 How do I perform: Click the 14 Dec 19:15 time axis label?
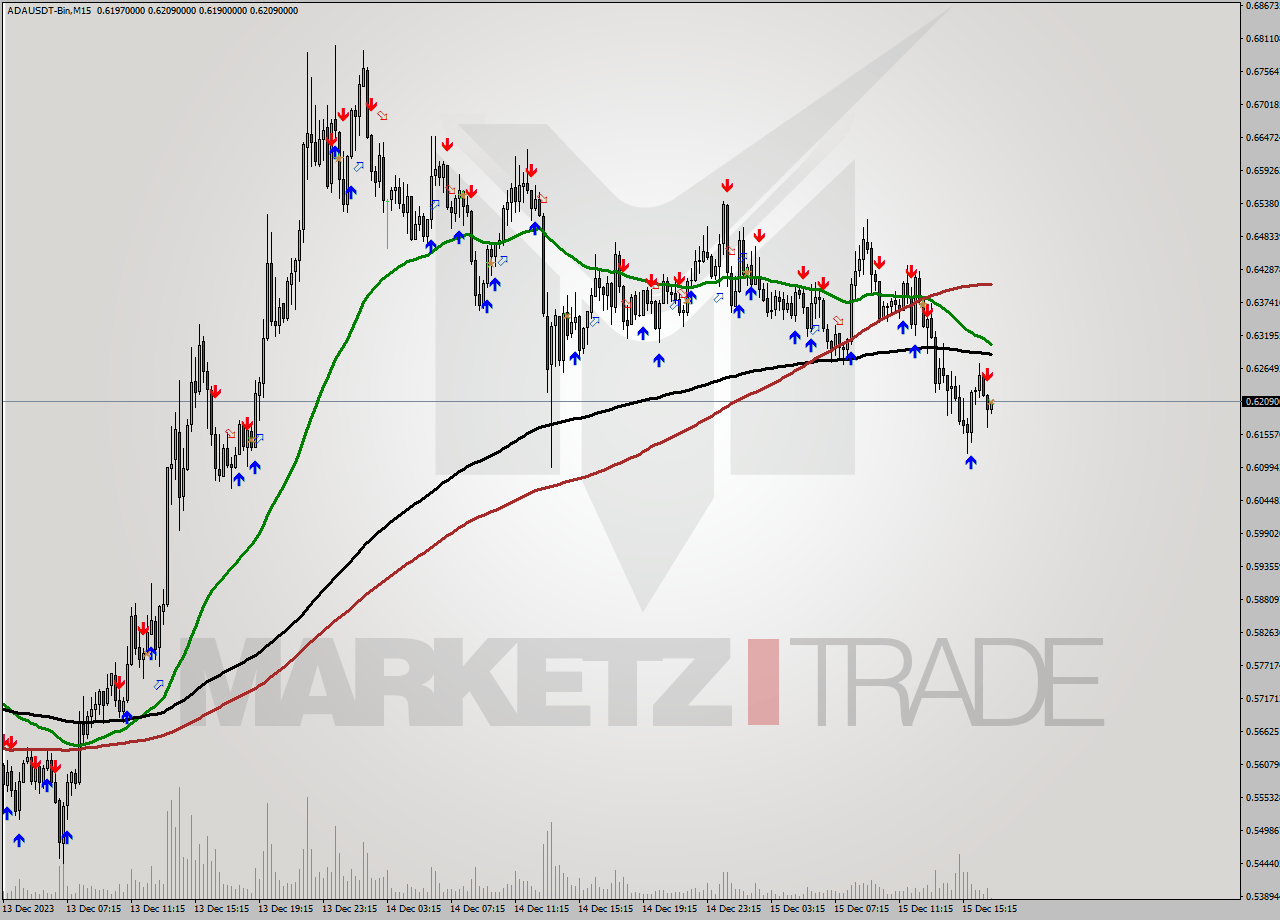click(669, 909)
